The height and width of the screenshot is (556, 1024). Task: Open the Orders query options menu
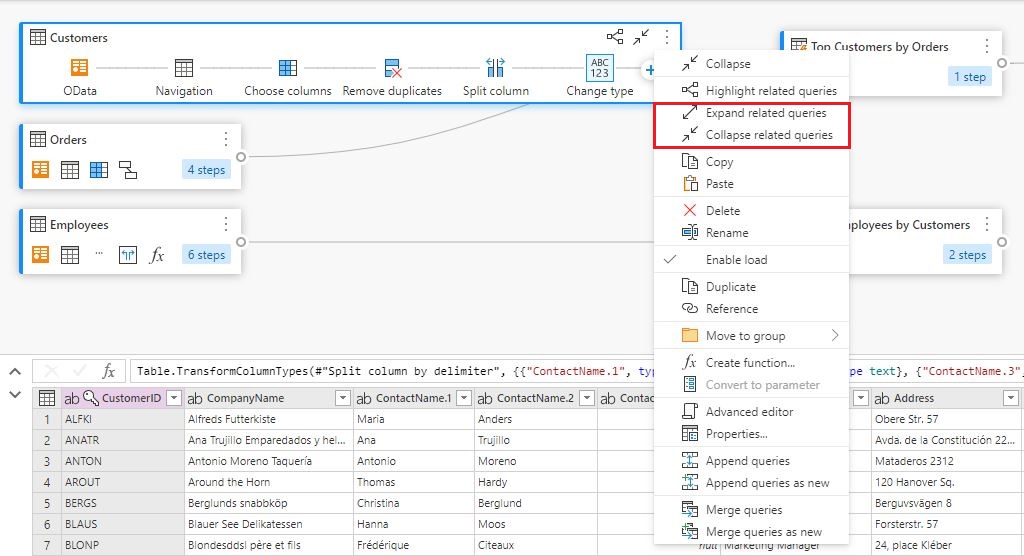coord(226,140)
